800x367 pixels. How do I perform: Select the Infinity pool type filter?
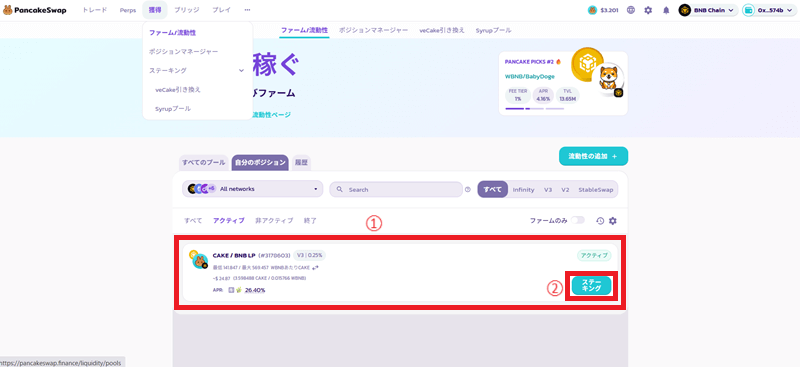tap(523, 189)
